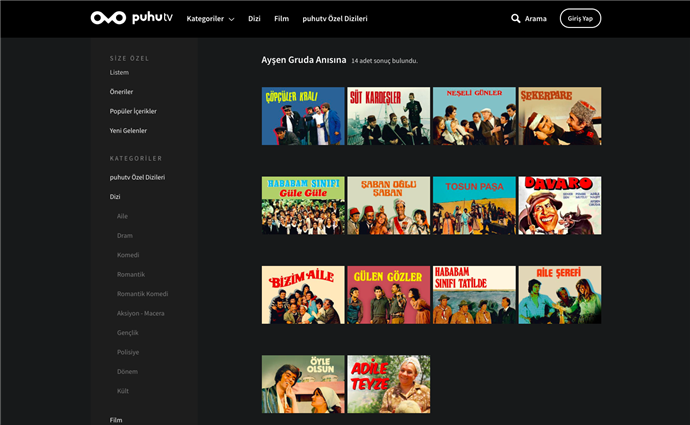Open Gülen Gözler movie thumbnail
The width and height of the screenshot is (690, 425).
point(389,295)
